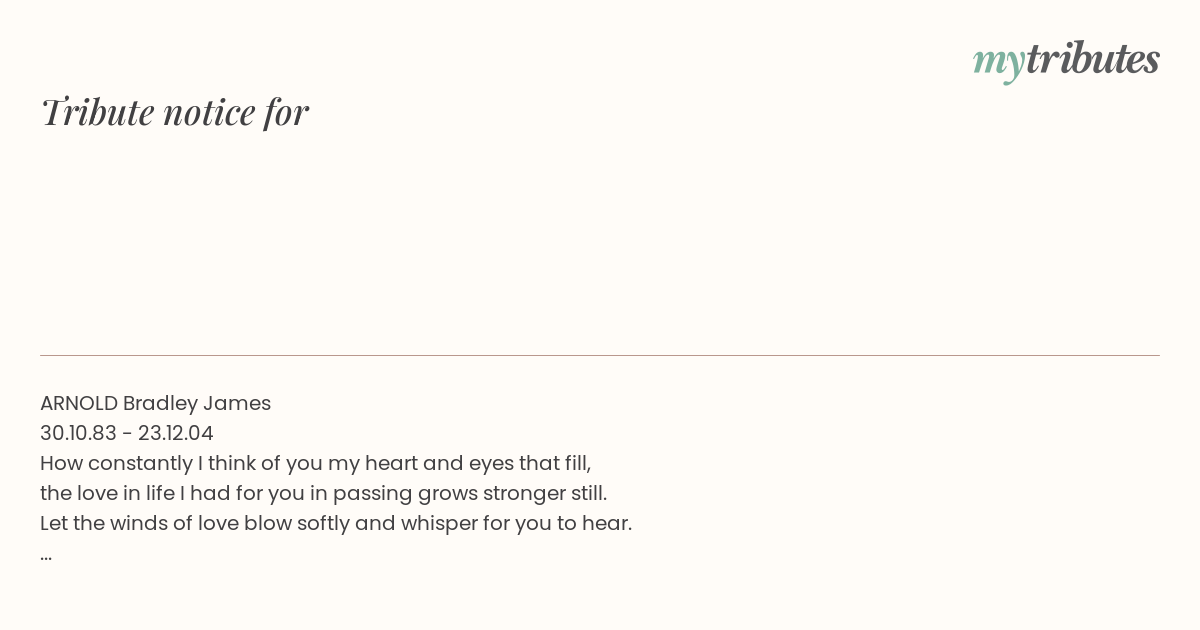This screenshot has height=630, width=1200.
Task: Click the word "Tribute" in the heading
Action: click(98, 112)
